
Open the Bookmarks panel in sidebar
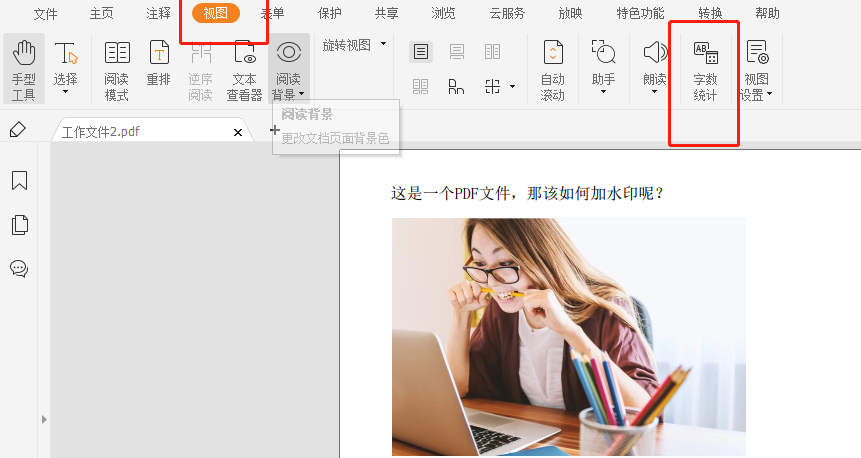20,180
